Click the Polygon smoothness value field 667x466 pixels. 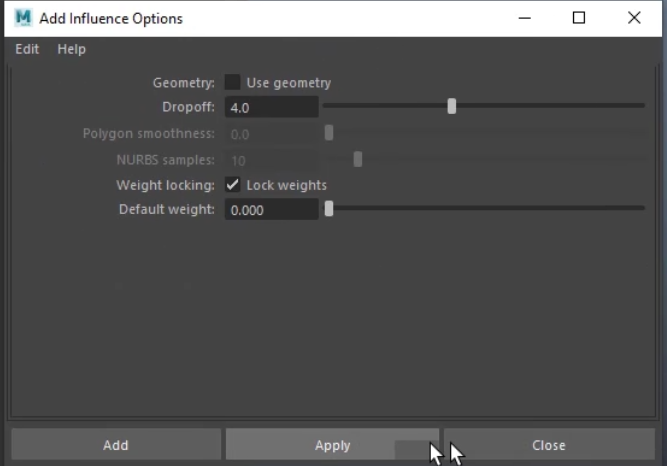coord(271,134)
